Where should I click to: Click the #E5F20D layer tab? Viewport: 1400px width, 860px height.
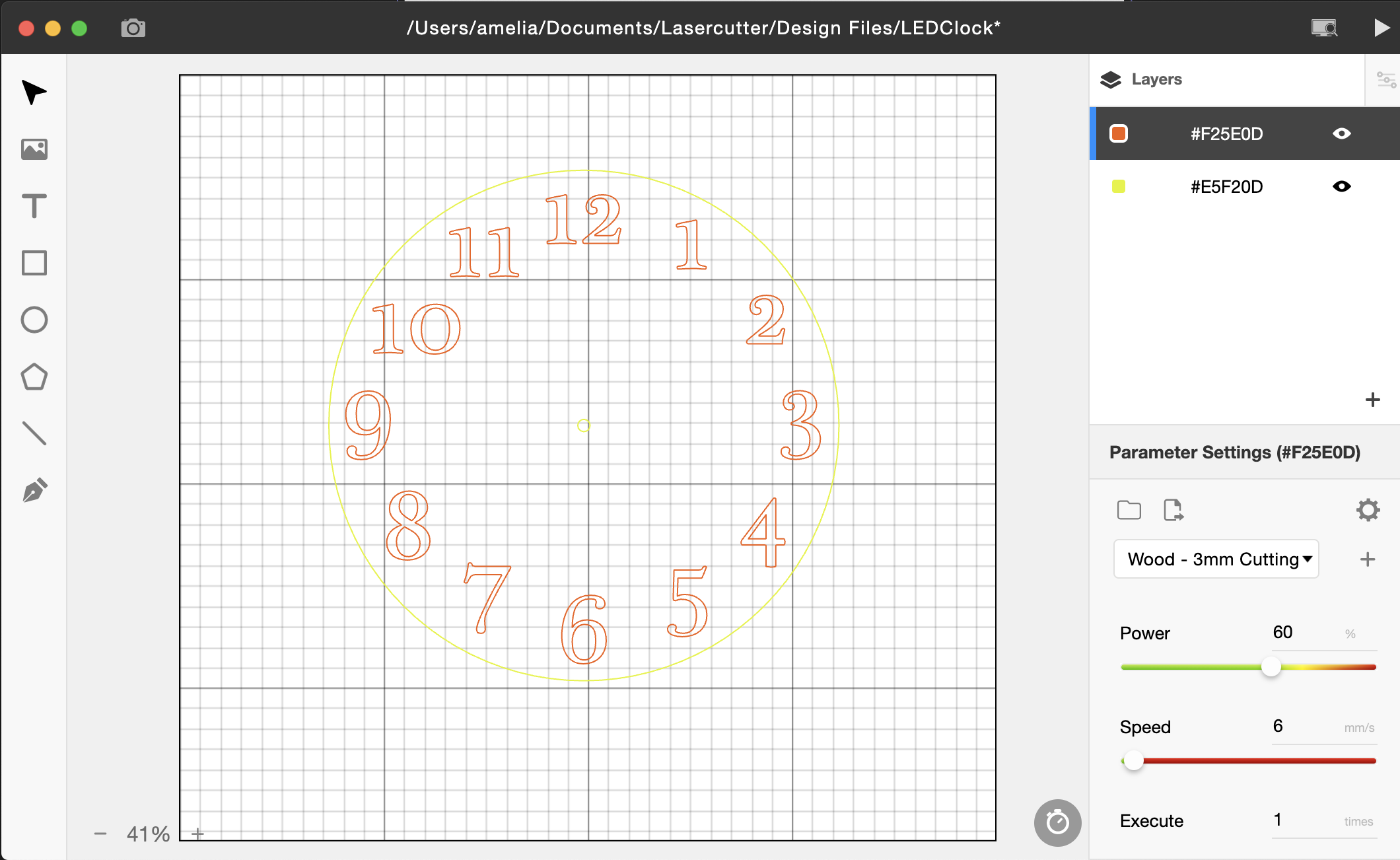(x=1227, y=187)
